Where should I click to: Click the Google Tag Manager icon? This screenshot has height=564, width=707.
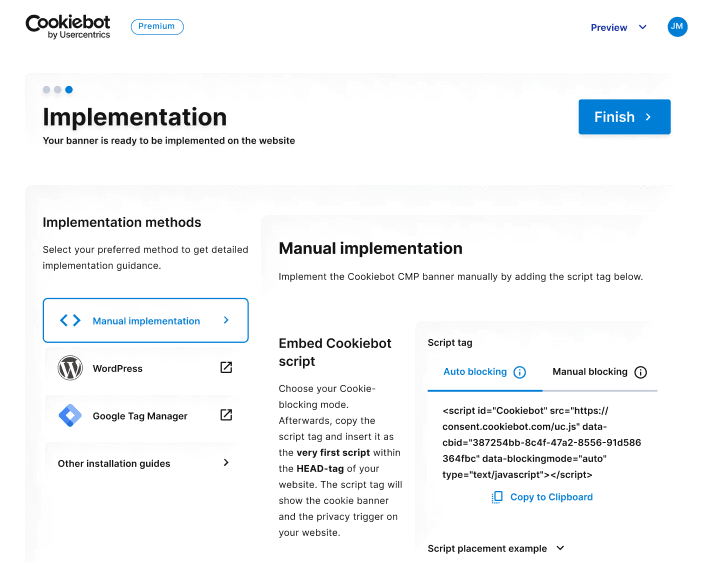[x=70, y=415]
